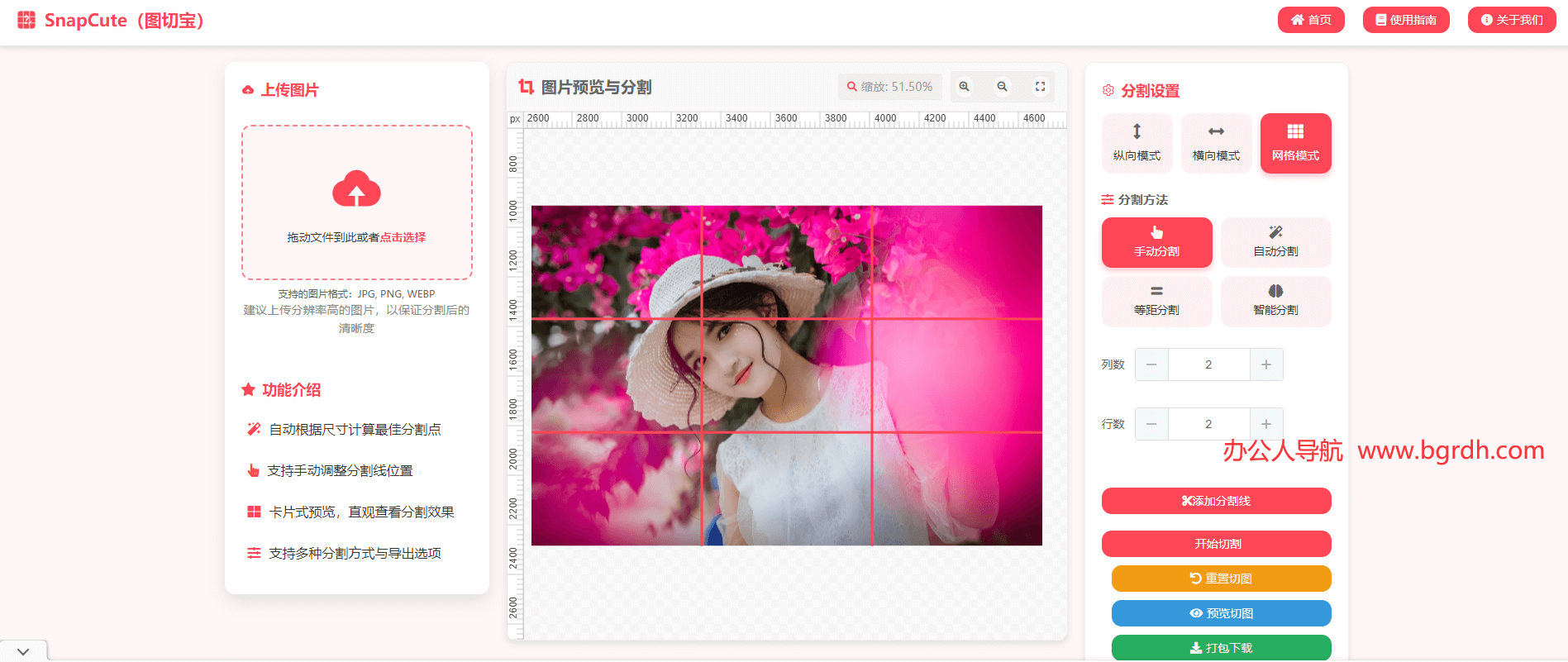Choose 手动分割 manual split method
Screen dimensions: 1568x662
[1156, 242]
